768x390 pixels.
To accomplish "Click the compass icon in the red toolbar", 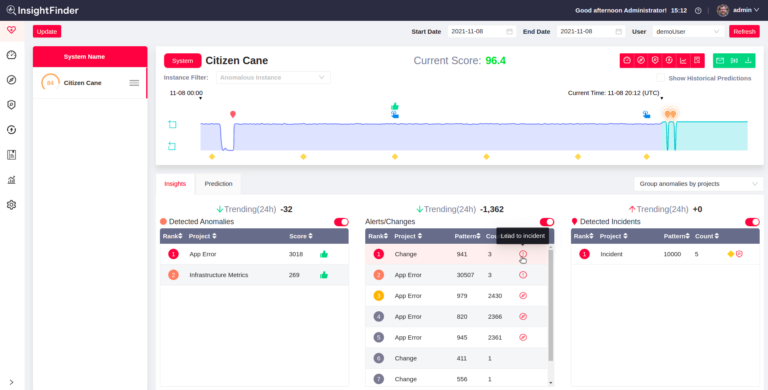I will point(641,61).
